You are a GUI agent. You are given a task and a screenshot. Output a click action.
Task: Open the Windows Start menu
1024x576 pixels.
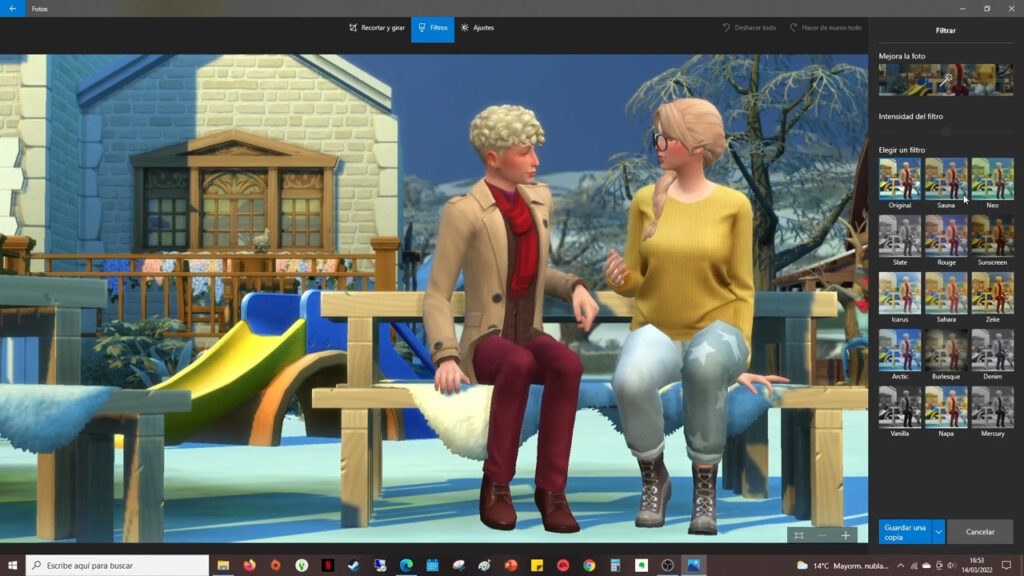click(12, 565)
